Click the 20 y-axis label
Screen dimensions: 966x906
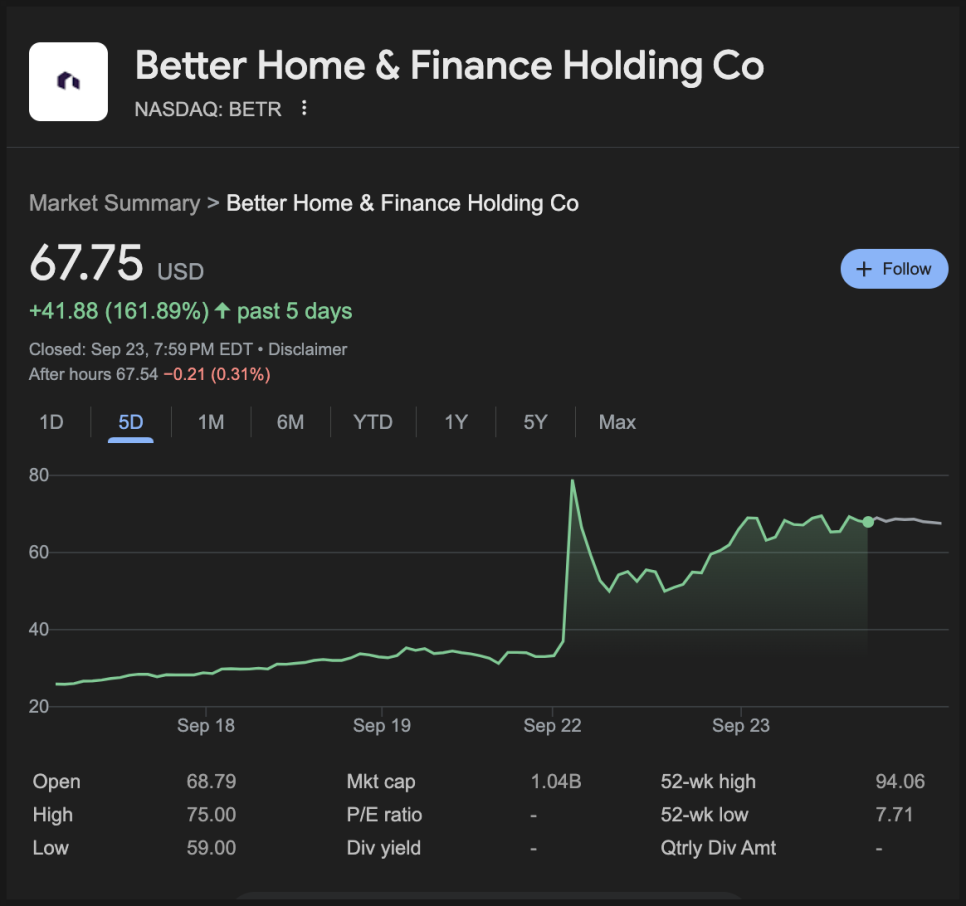(39, 706)
